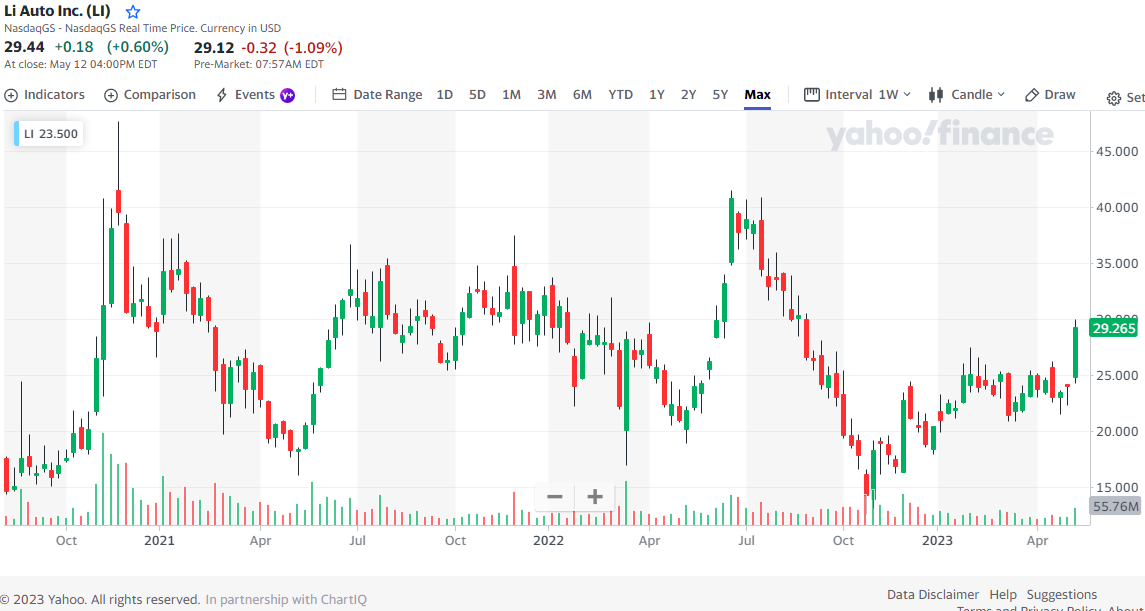
Task: Select the 5Y range
Action: 721,95
